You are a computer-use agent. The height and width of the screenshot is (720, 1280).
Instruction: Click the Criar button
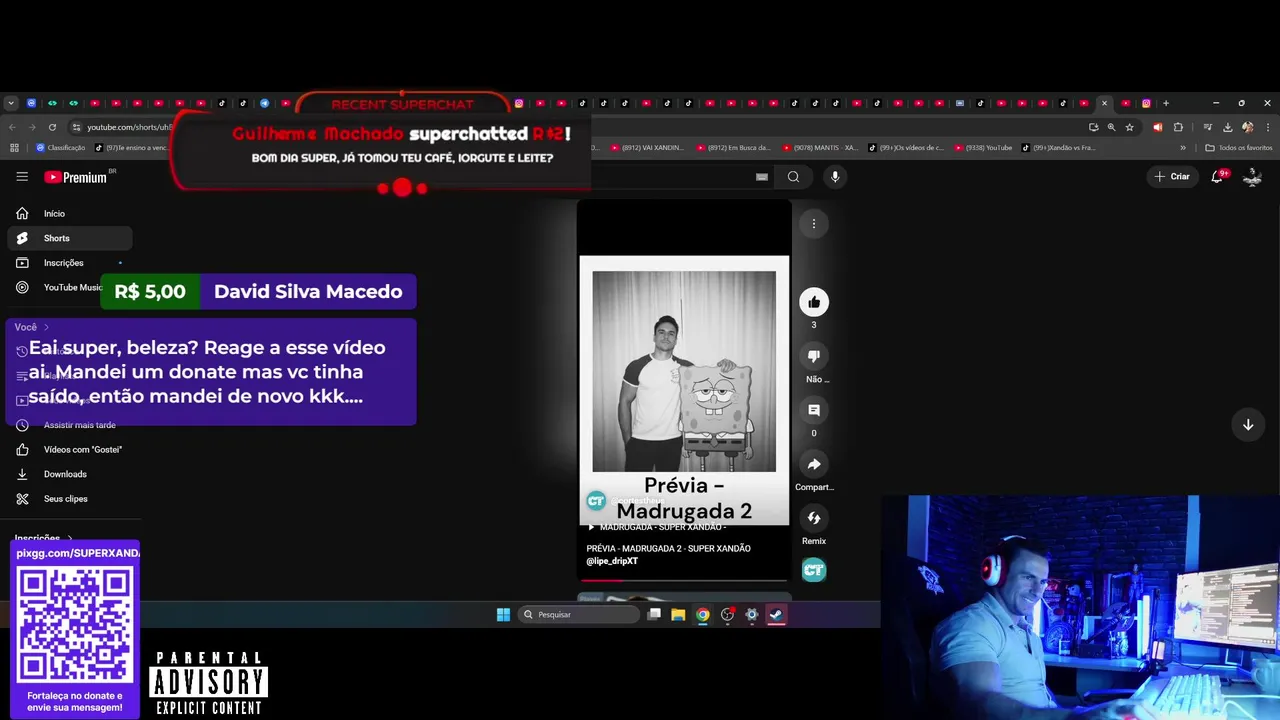pyautogui.click(x=1172, y=177)
